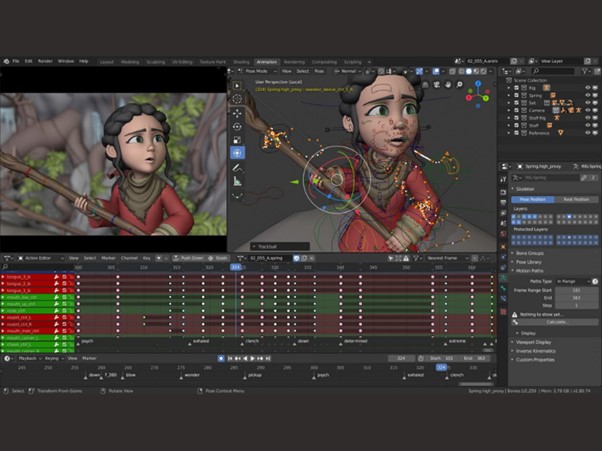
Task: Select the Rest Position toggle
Action: (576, 200)
